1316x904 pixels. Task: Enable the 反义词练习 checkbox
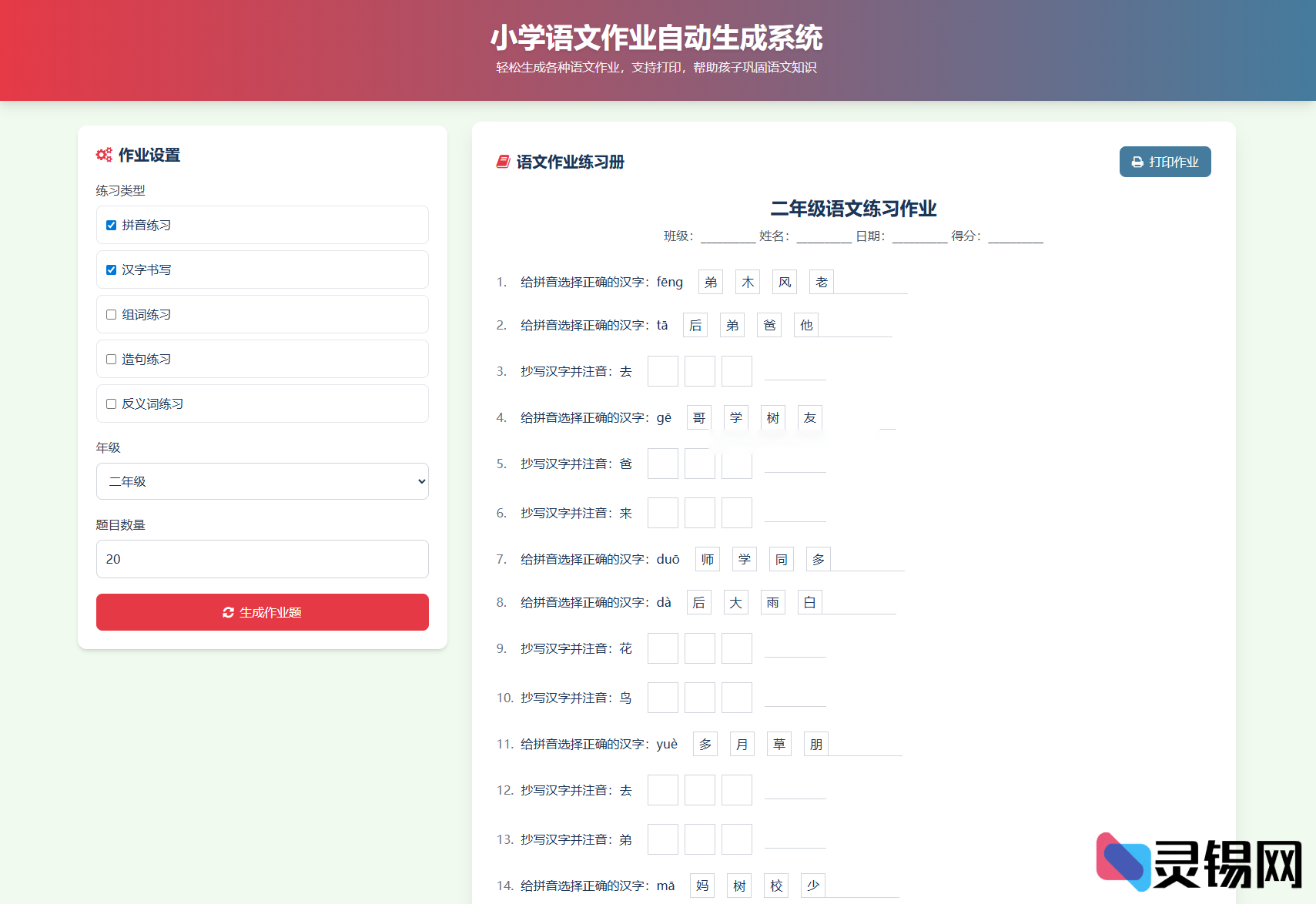(111, 403)
